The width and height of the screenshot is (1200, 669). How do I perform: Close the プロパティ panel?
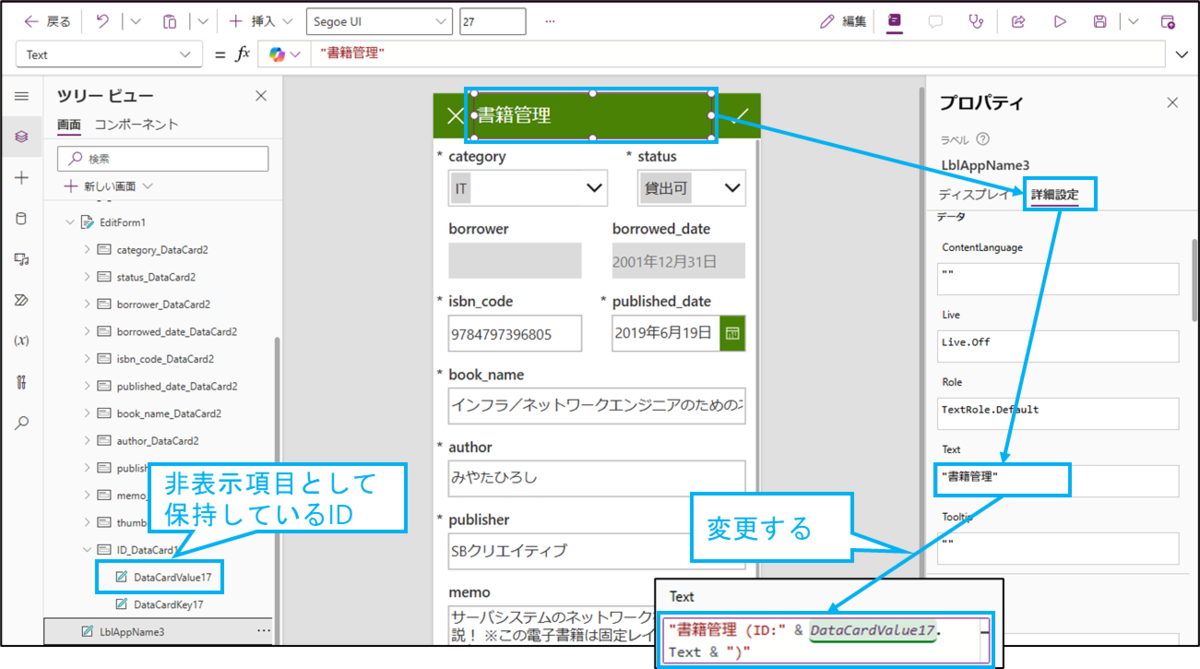1173,102
